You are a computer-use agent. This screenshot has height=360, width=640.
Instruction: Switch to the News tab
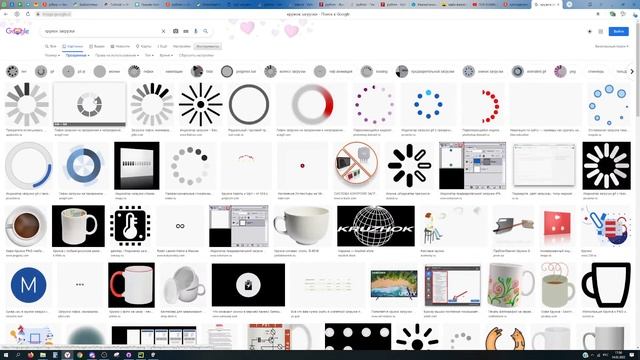(120, 46)
